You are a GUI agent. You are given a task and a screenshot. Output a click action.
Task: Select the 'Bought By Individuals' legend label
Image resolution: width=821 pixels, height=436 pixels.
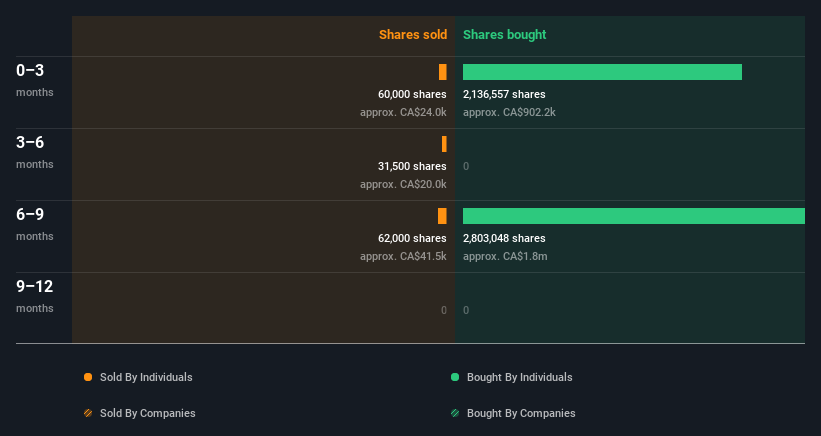pyautogui.click(x=519, y=377)
